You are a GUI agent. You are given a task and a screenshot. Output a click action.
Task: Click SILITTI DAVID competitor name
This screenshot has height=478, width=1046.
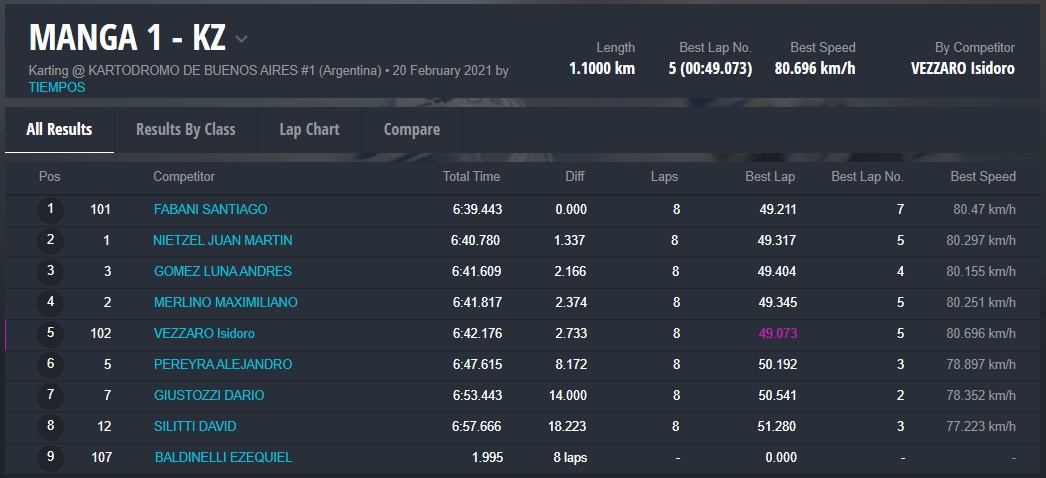pyautogui.click(x=194, y=427)
